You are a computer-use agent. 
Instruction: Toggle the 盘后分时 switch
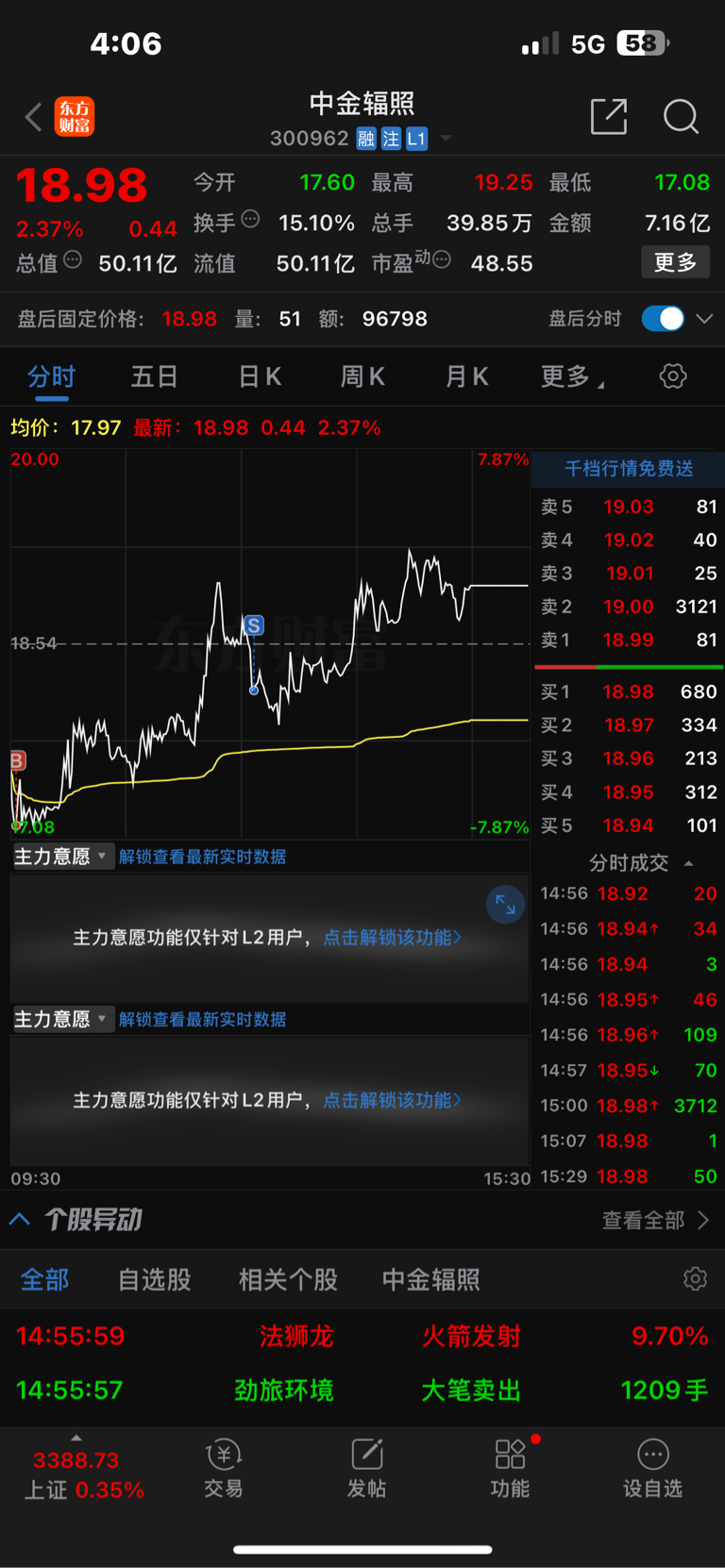pos(663,319)
